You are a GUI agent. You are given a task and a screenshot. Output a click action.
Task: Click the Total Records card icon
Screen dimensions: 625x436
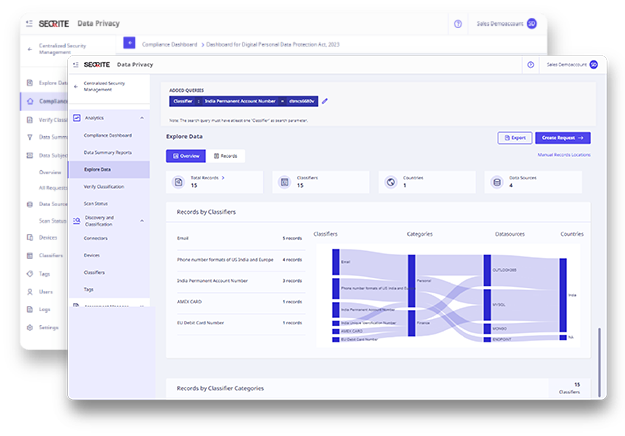(177, 182)
